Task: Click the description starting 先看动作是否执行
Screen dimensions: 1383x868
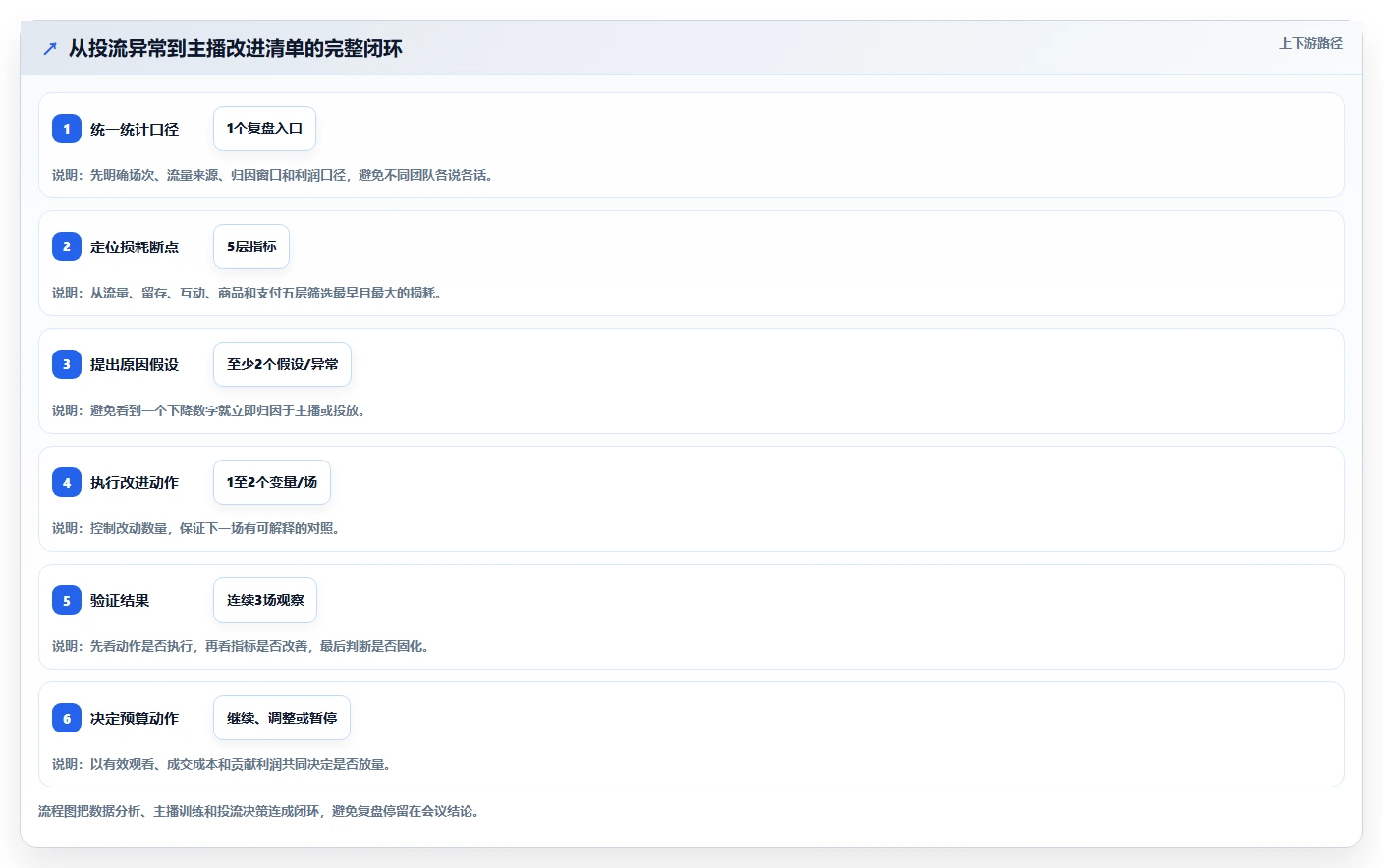Action: tap(241, 646)
